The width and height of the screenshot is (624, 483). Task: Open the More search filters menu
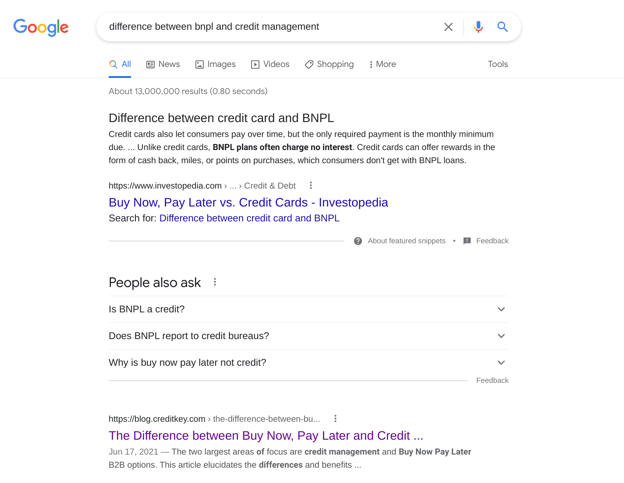pos(382,64)
